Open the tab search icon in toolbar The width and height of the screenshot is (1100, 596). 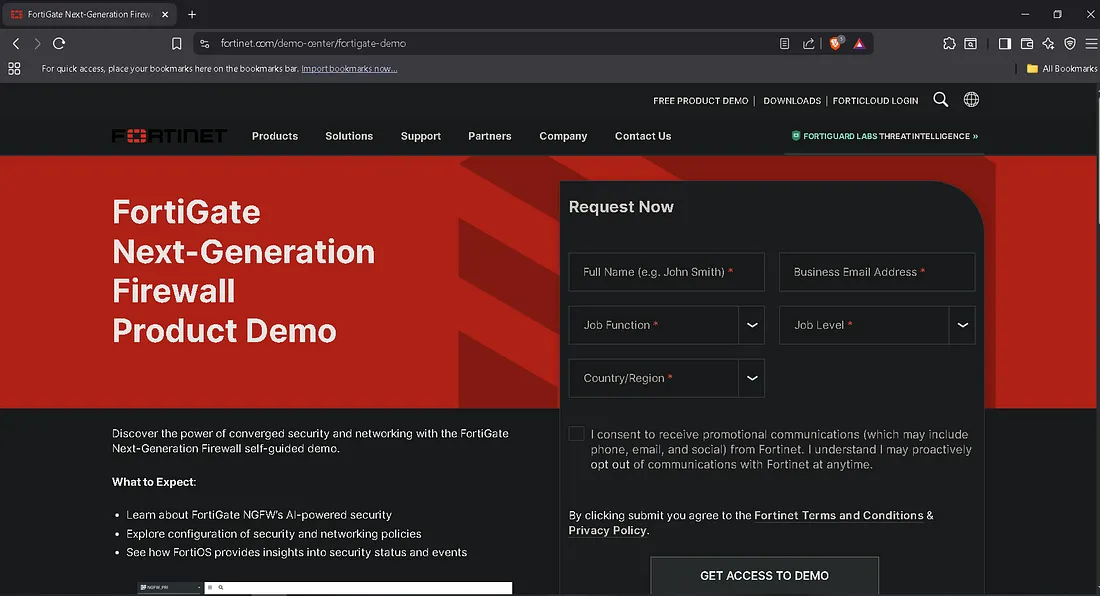click(970, 43)
